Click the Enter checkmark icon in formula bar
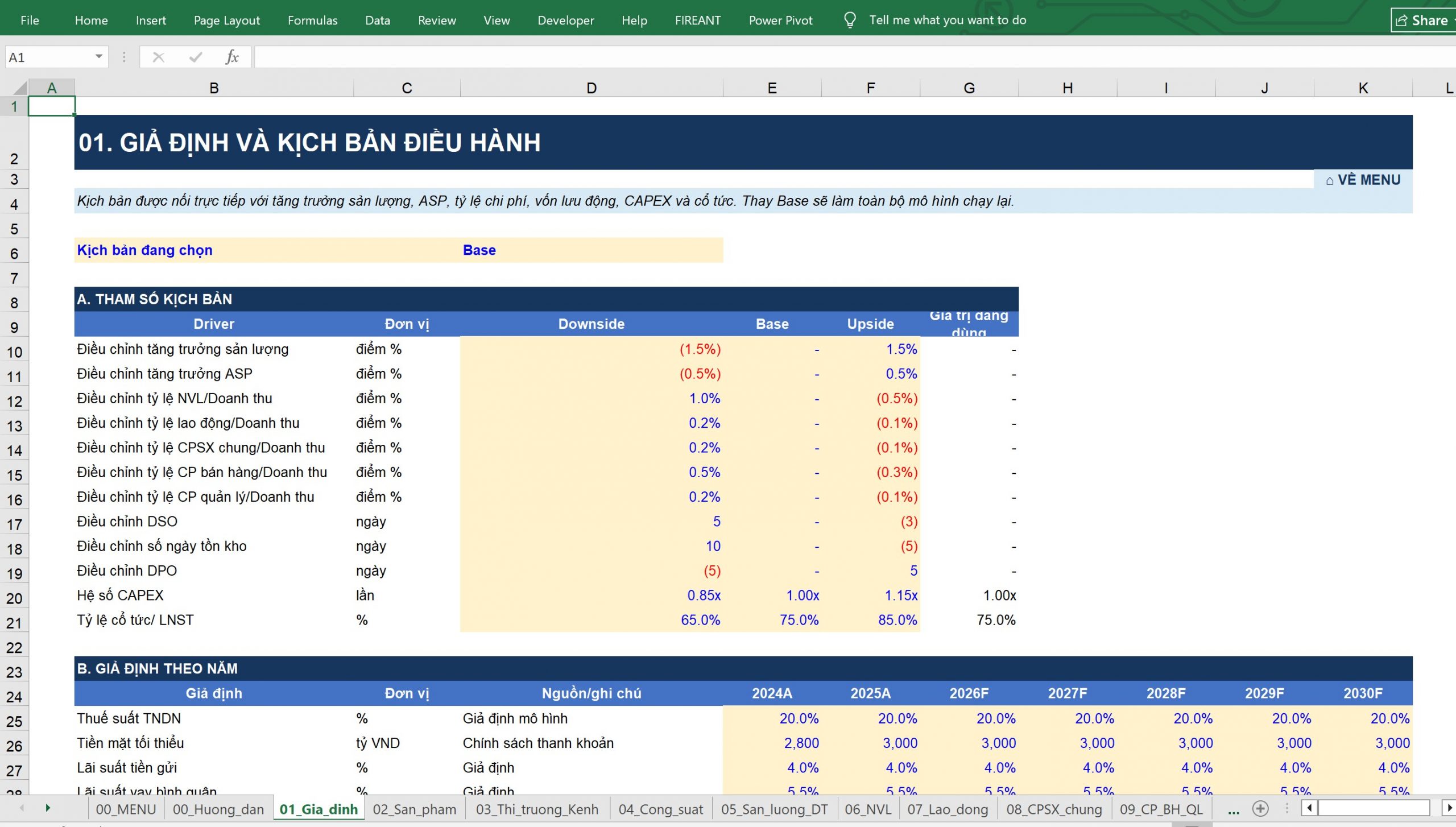Viewport: 1456px width, 827px height. 196,57
